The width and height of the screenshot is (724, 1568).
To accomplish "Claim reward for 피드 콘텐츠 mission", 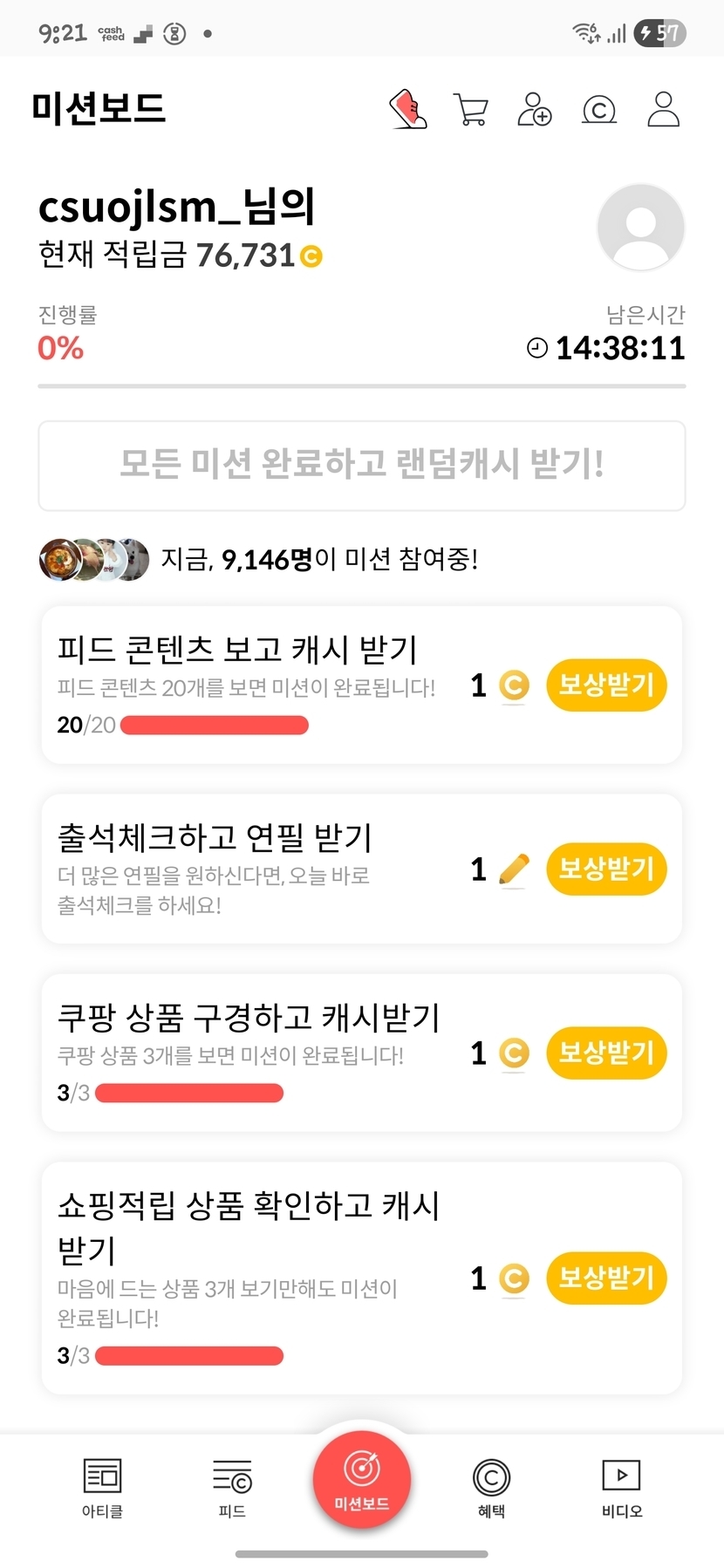I will click(x=606, y=685).
